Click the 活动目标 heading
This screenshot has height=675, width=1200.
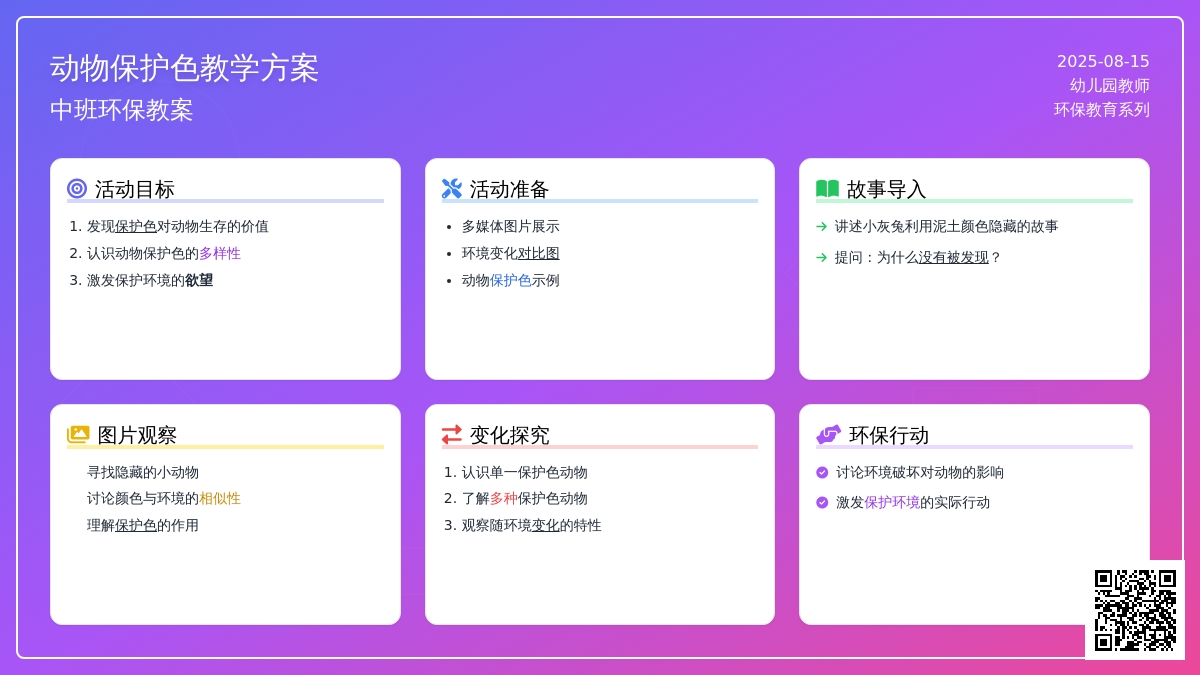[135, 189]
